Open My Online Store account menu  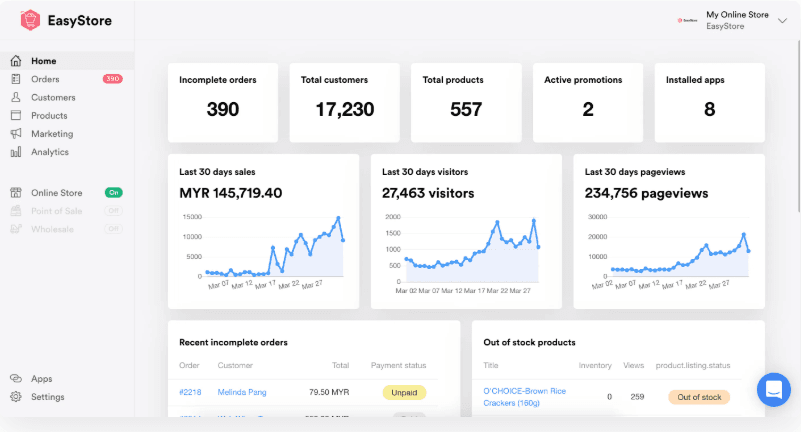(732, 20)
